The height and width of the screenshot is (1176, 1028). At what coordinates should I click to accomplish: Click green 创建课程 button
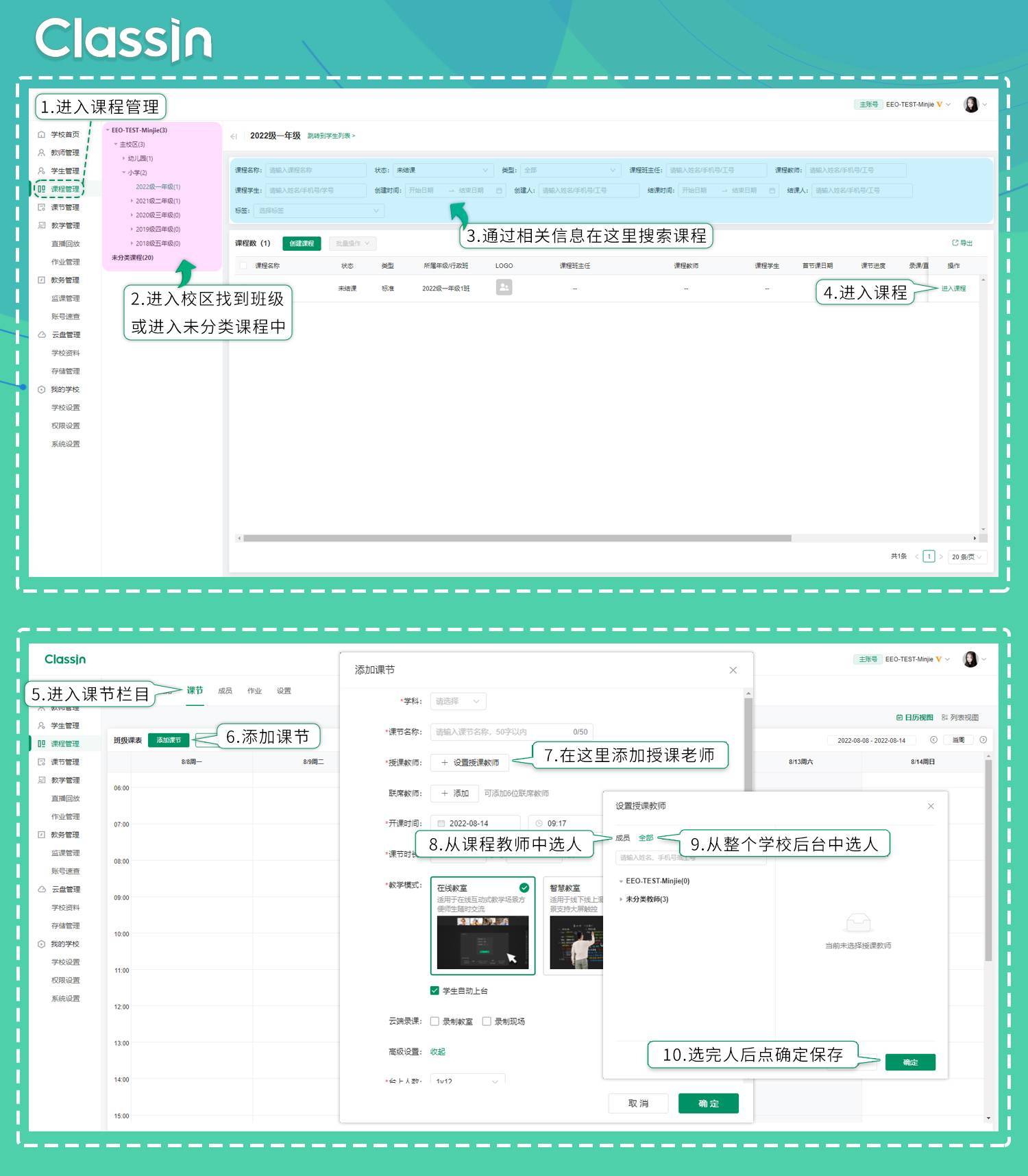click(302, 243)
